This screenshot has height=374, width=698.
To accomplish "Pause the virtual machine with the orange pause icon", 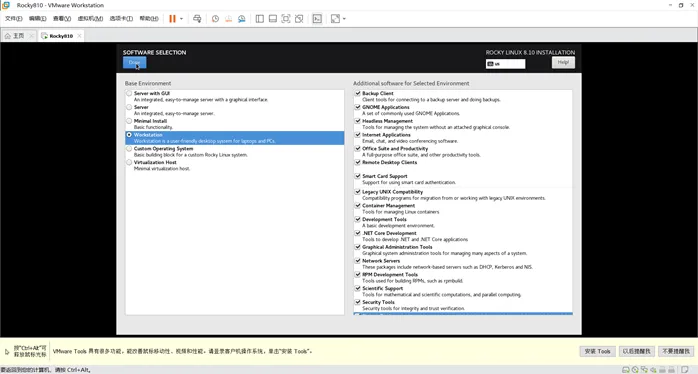I will pos(172,19).
